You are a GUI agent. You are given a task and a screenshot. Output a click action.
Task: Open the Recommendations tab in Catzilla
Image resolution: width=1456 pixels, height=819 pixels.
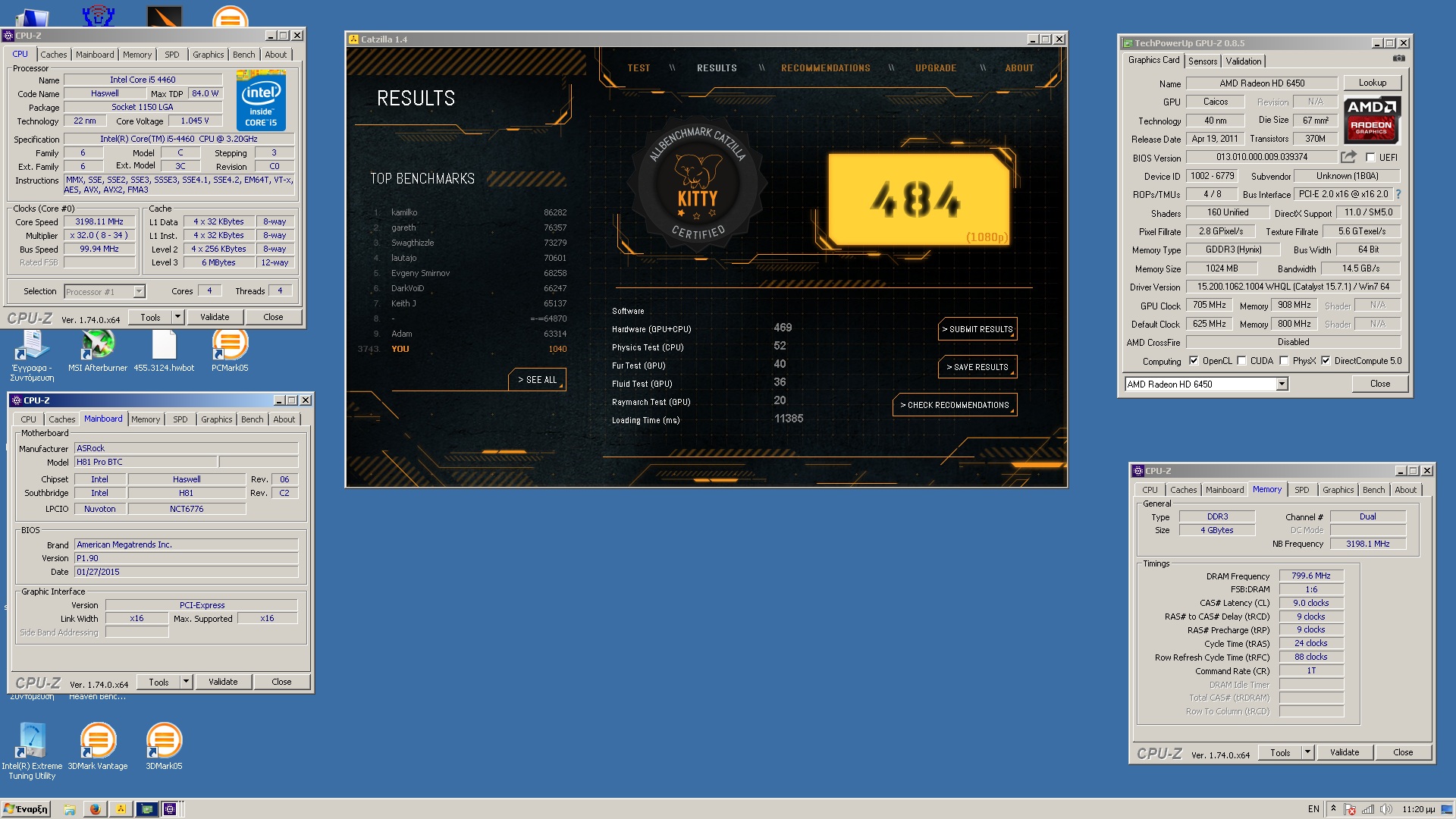[x=826, y=68]
